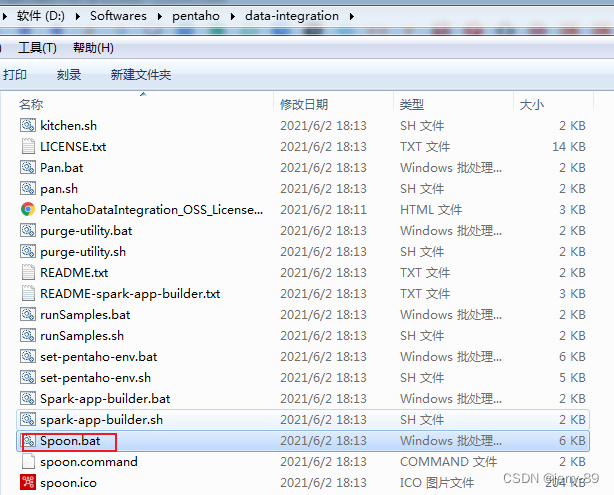The image size is (614, 495).
Task: Click the Spark-app-builder.bat file icon
Action: pos(28,399)
